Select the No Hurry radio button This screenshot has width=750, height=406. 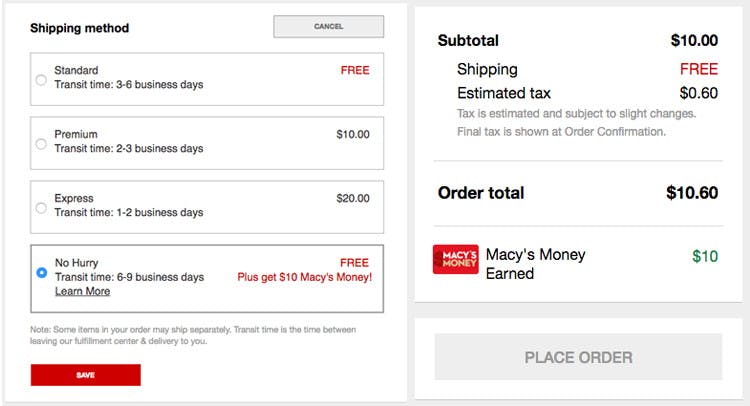pyautogui.click(x=42, y=272)
